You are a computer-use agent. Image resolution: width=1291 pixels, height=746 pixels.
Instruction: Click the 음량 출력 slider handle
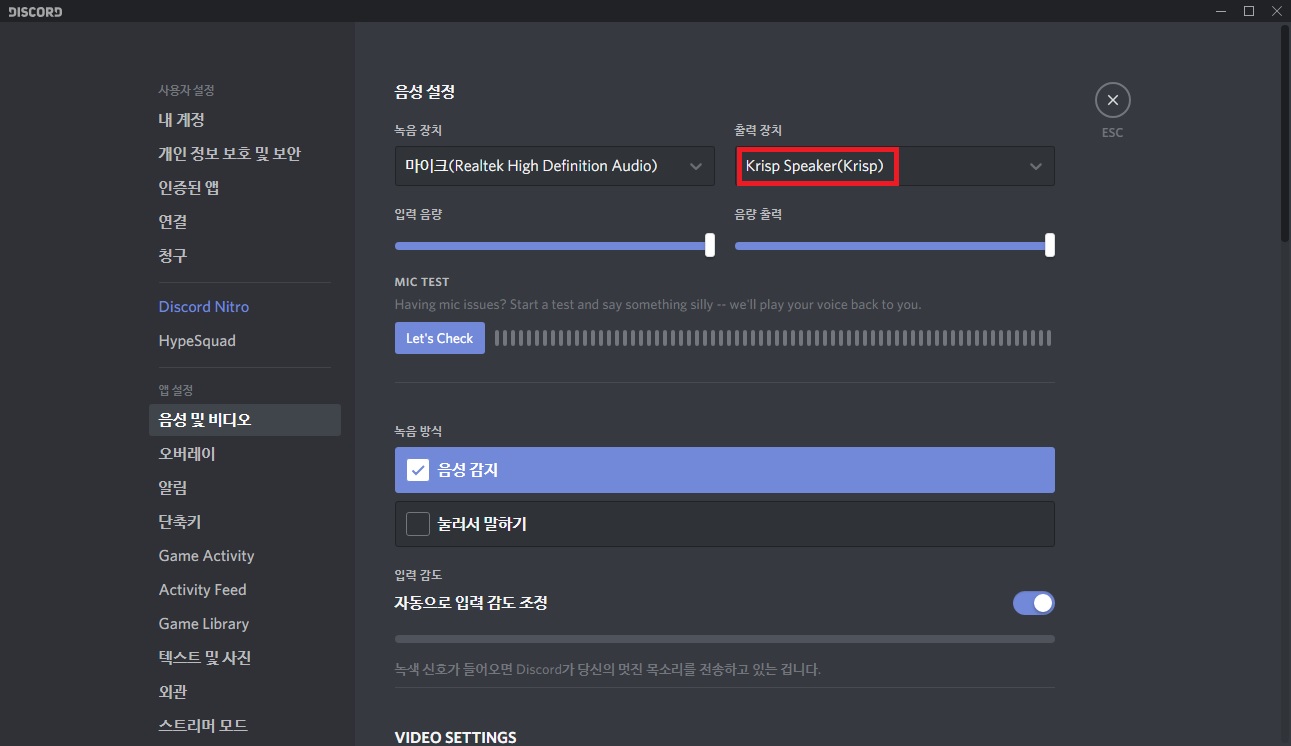1050,245
